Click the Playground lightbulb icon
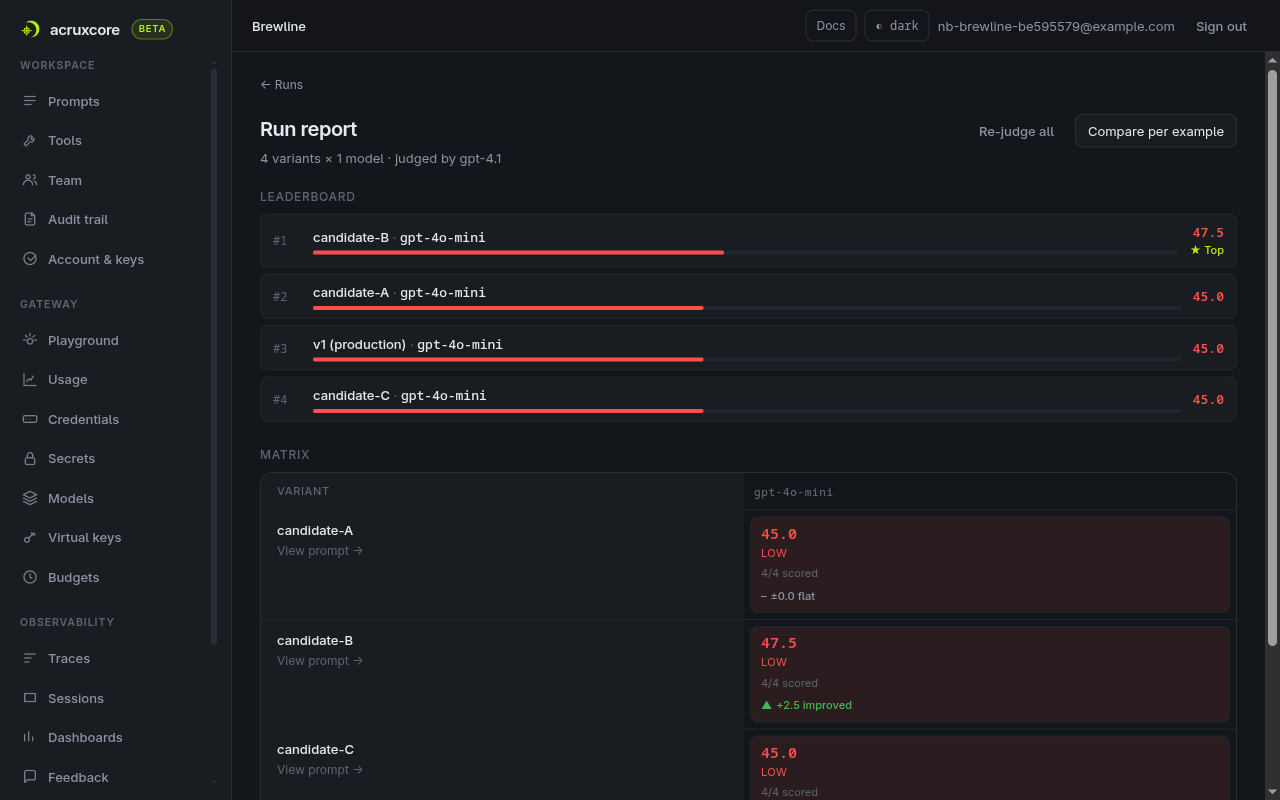Viewport: 1280px width, 800px height. coord(30,340)
